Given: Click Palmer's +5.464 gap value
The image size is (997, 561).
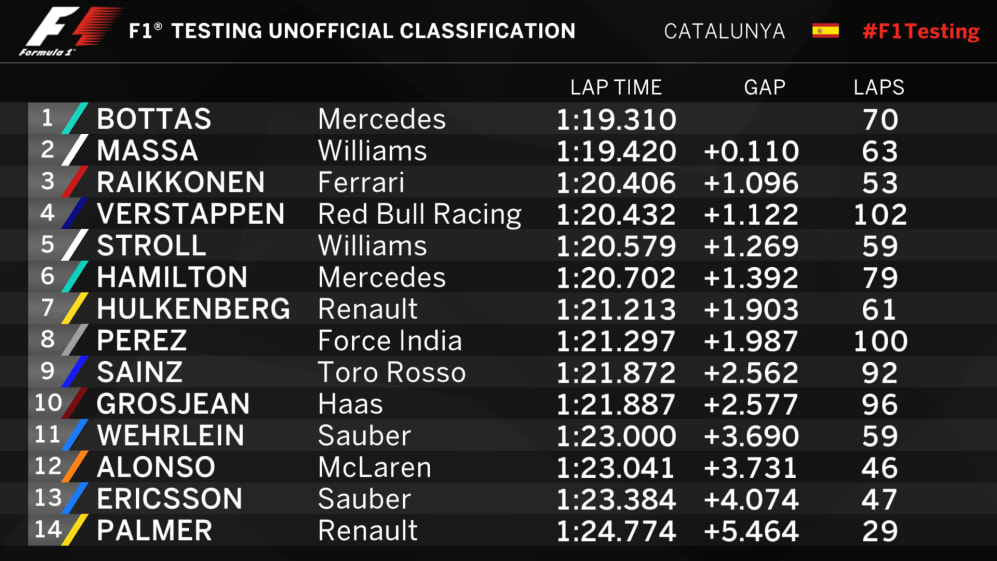Looking at the screenshot, I should click(751, 530).
